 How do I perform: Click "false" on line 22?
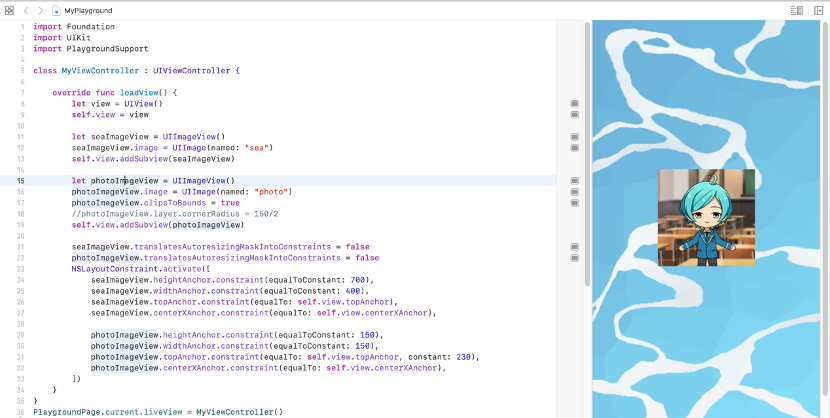[367, 258]
